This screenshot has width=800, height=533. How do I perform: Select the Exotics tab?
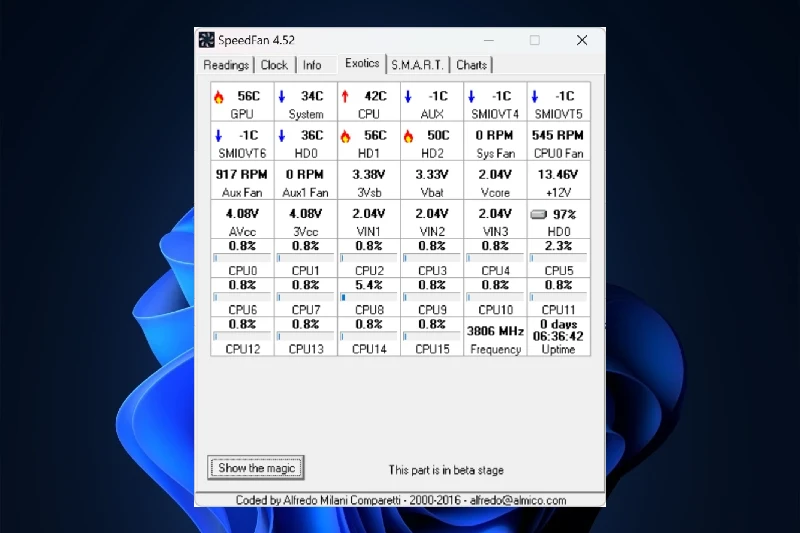(362, 63)
